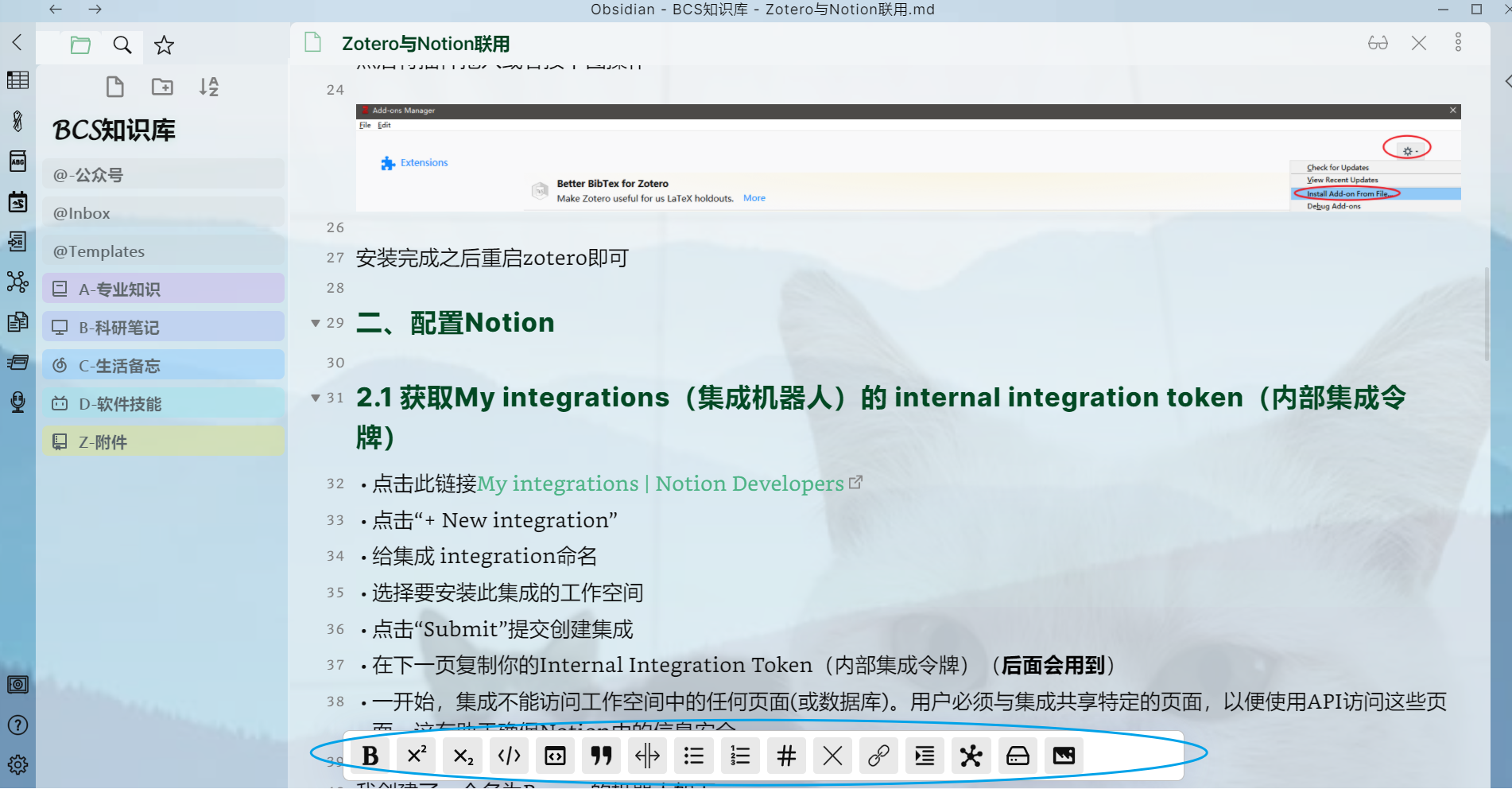This screenshot has width=1512, height=789.
Task: Expand the Z-附件 folder
Action: (x=163, y=441)
